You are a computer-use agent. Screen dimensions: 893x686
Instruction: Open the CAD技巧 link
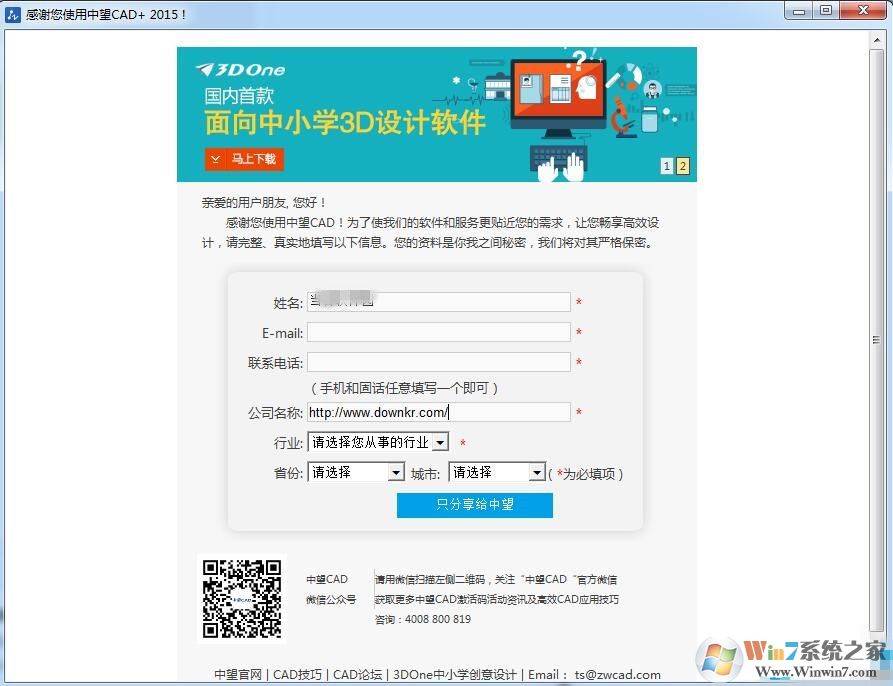[297, 674]
